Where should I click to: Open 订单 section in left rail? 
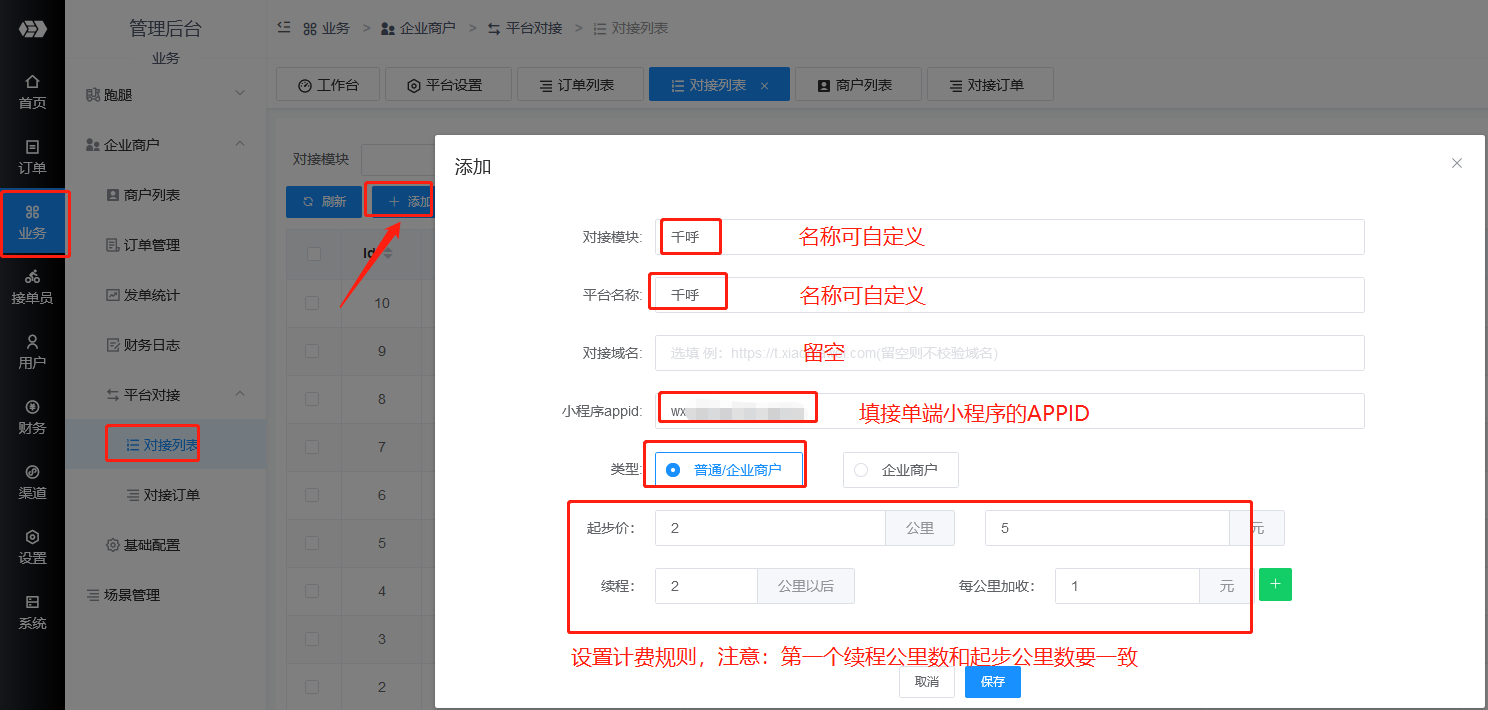(32, 157)
